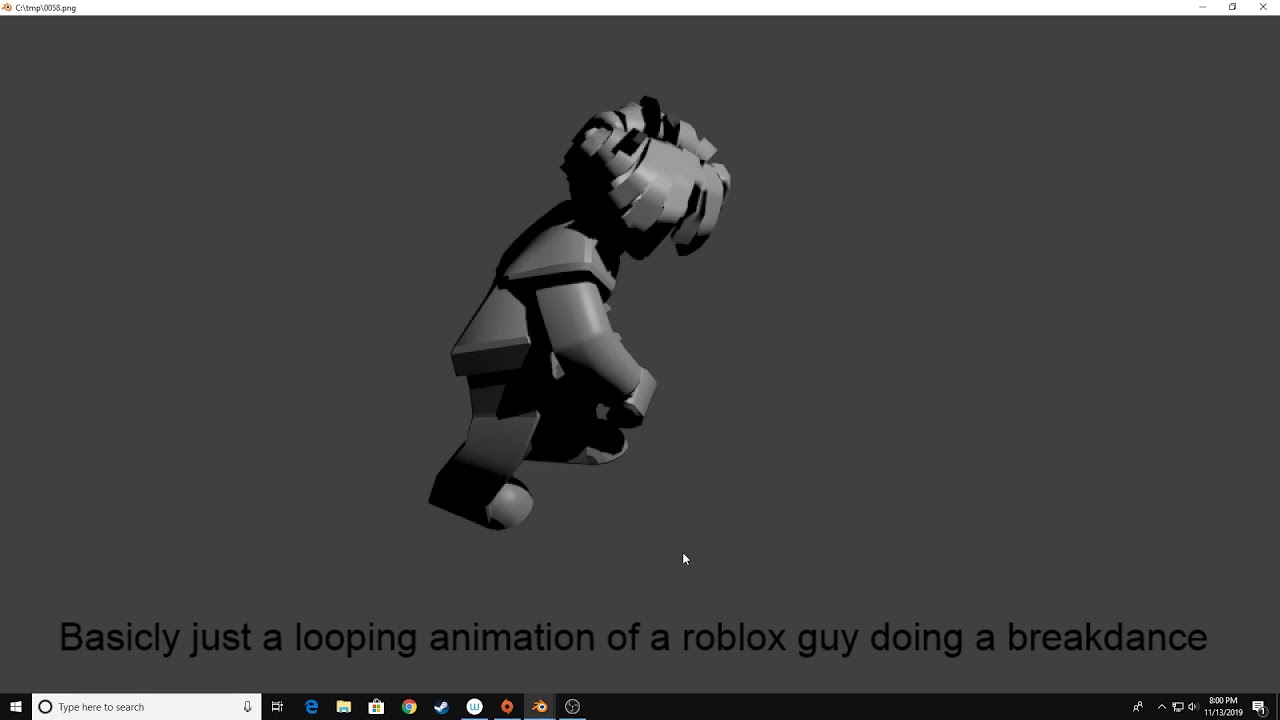This screenshot has width=1280, height=720.
Task: Open the Action Center notifications icon
Action: [1259, 707]
